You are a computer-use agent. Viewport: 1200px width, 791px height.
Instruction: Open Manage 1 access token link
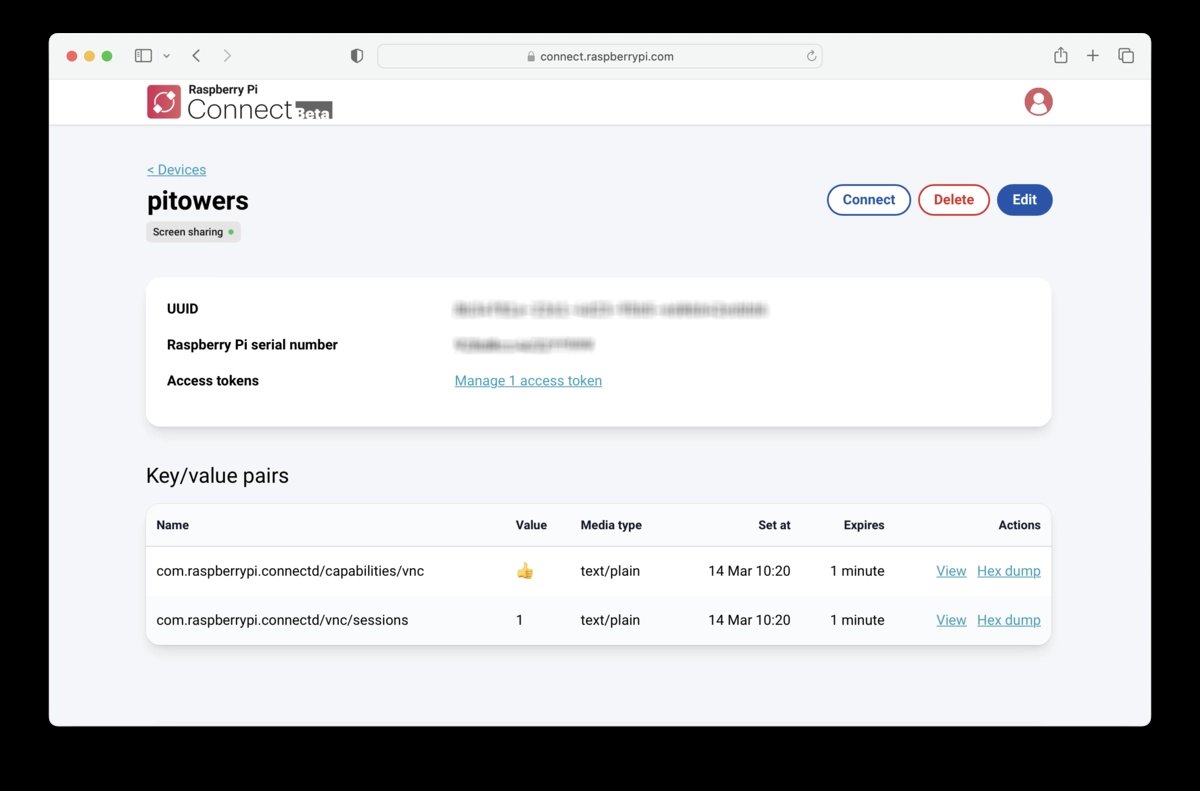528,381
